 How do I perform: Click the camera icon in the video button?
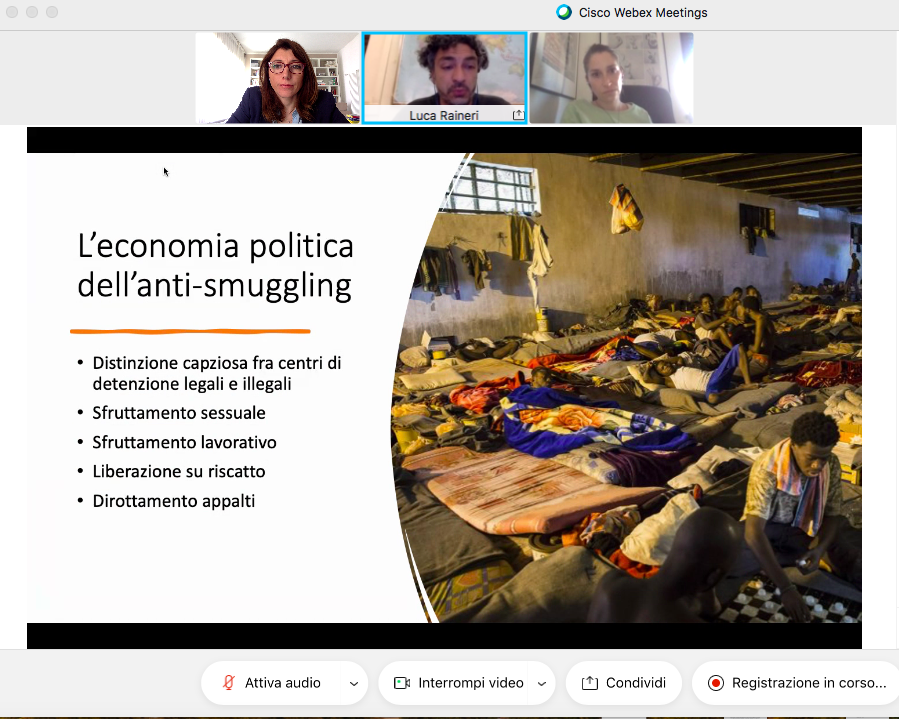click(402, 683)
